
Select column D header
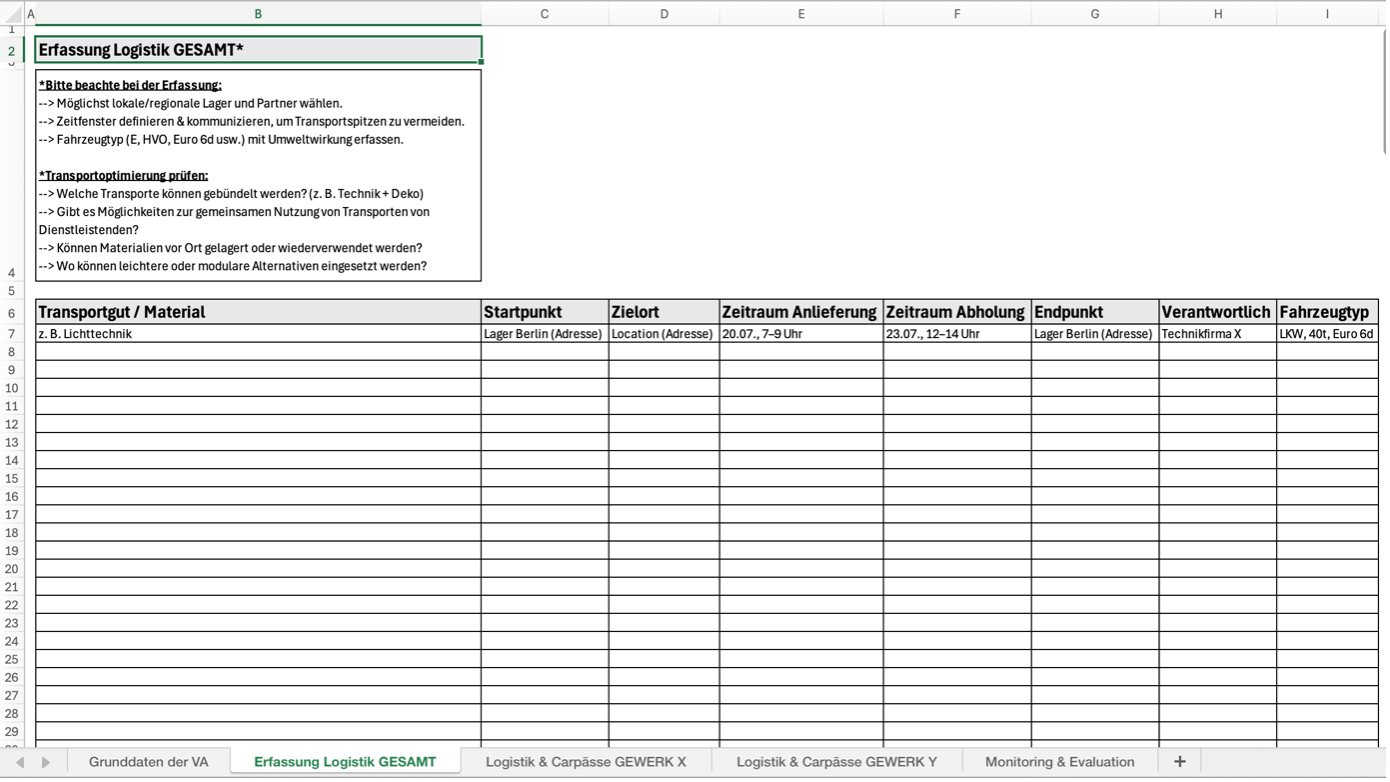click(664, 14)
